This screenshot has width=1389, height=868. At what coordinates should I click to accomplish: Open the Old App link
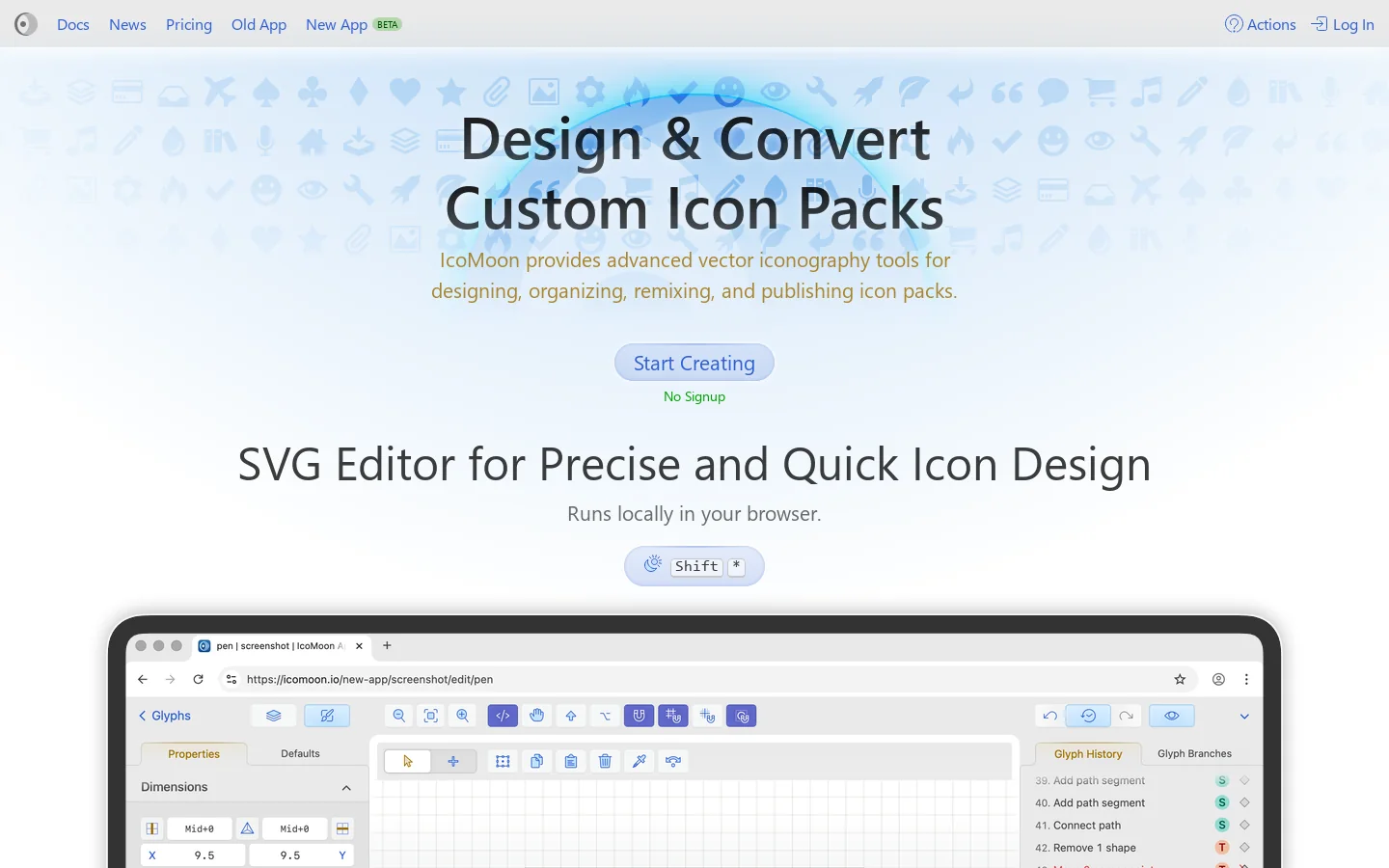point(259,24)
